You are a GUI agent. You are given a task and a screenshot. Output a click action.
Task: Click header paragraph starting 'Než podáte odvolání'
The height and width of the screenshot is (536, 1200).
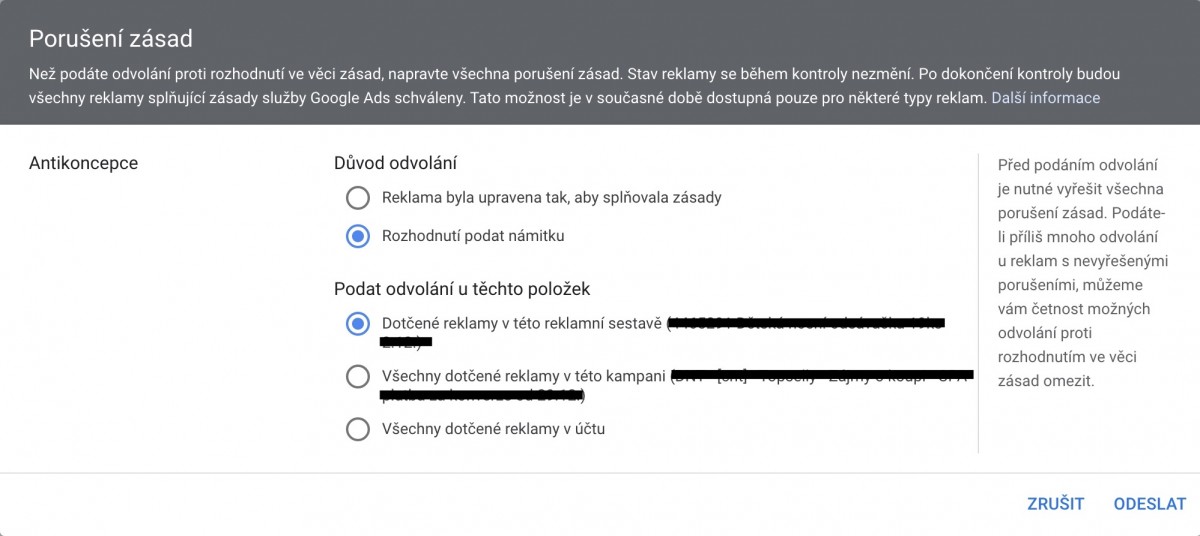tap(500, 86)
